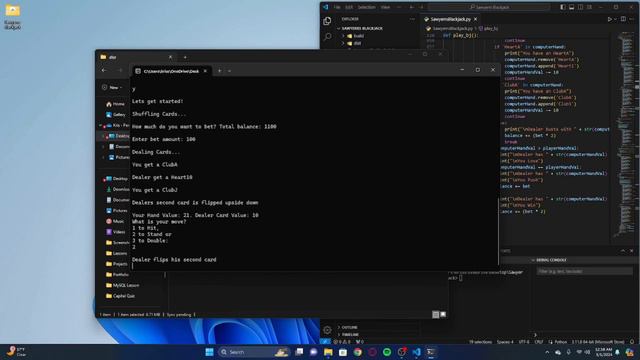The image size is (640, 360).
Task: Open the Manage gear icon in VS Code
Action: coord(327,330)
